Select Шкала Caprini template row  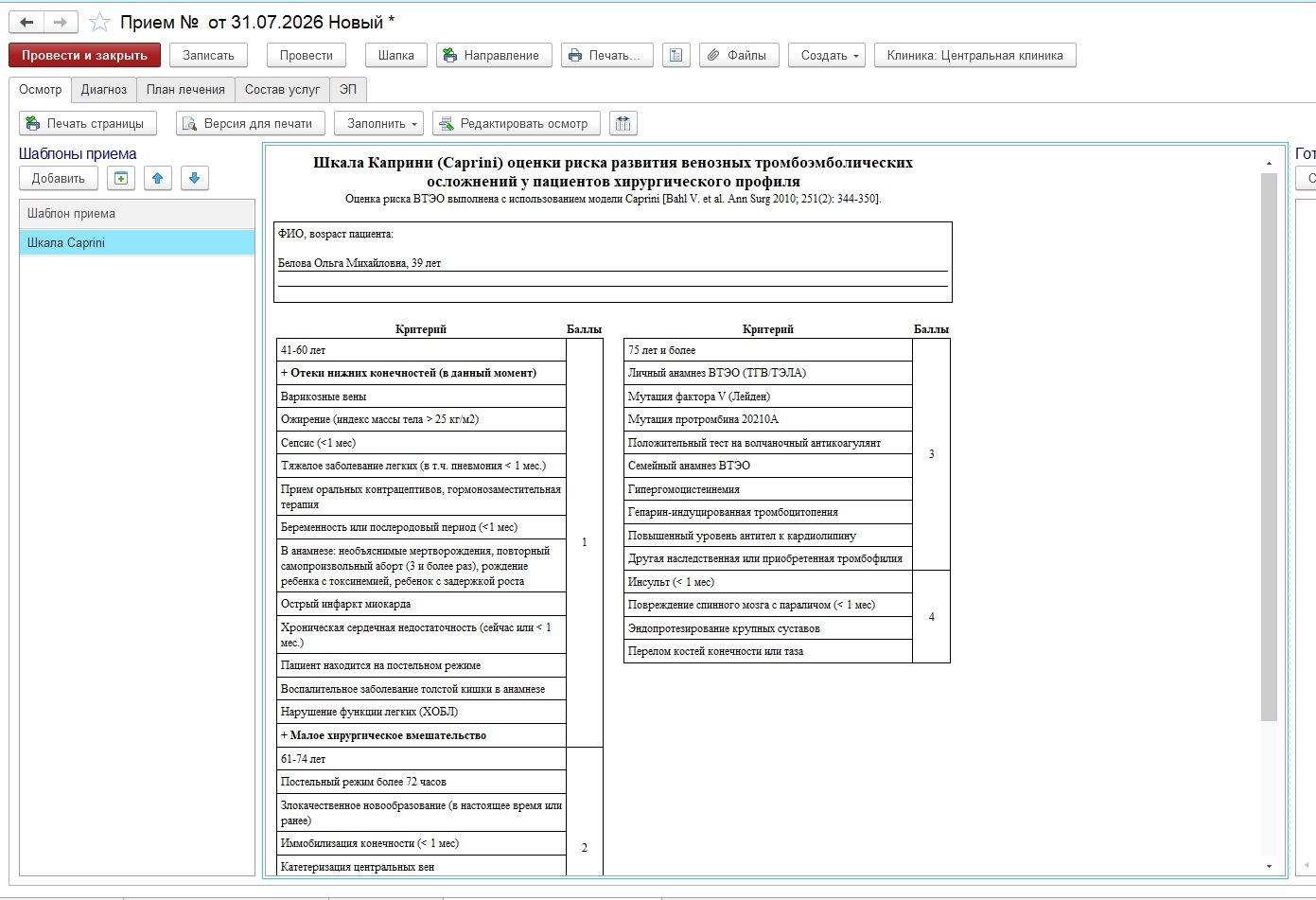click(x=137, y=242)
